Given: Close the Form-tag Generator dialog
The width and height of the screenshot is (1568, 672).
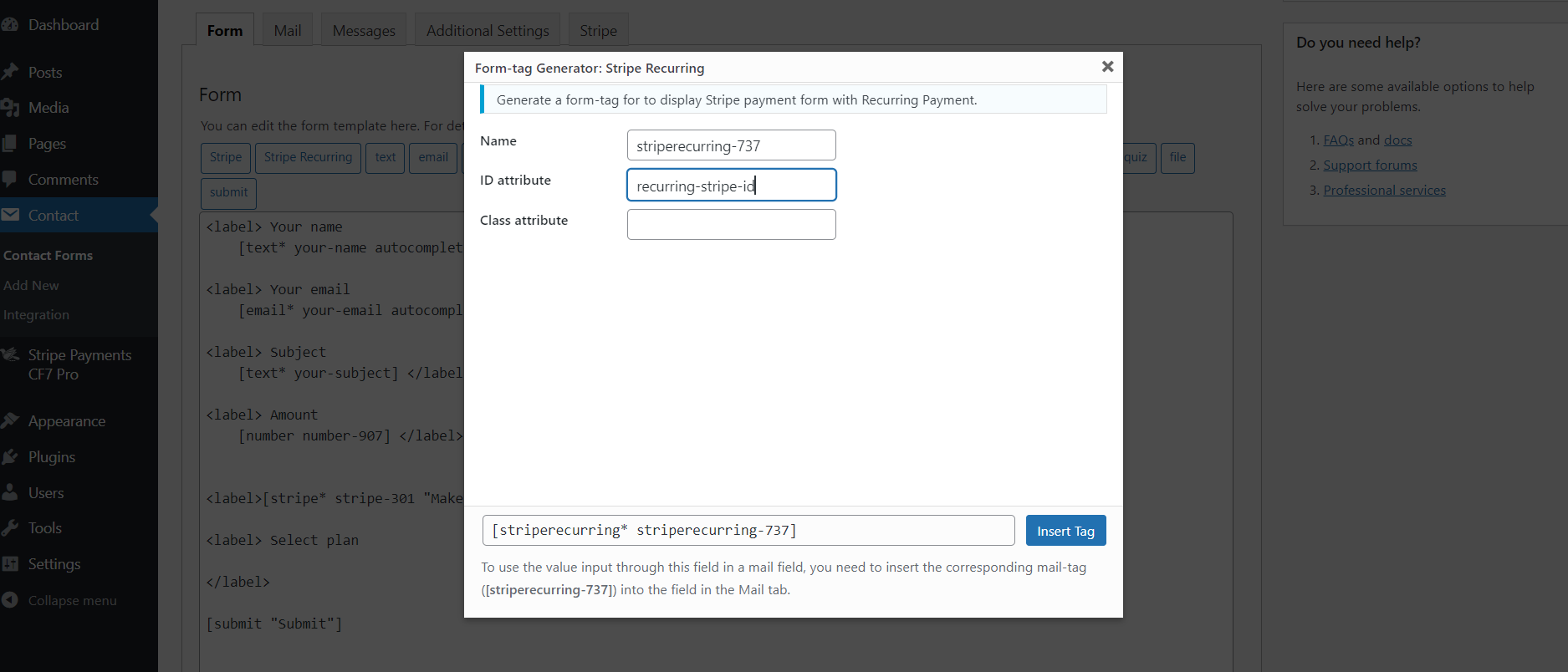Looking at the screenshot, I should point(1107,67).
